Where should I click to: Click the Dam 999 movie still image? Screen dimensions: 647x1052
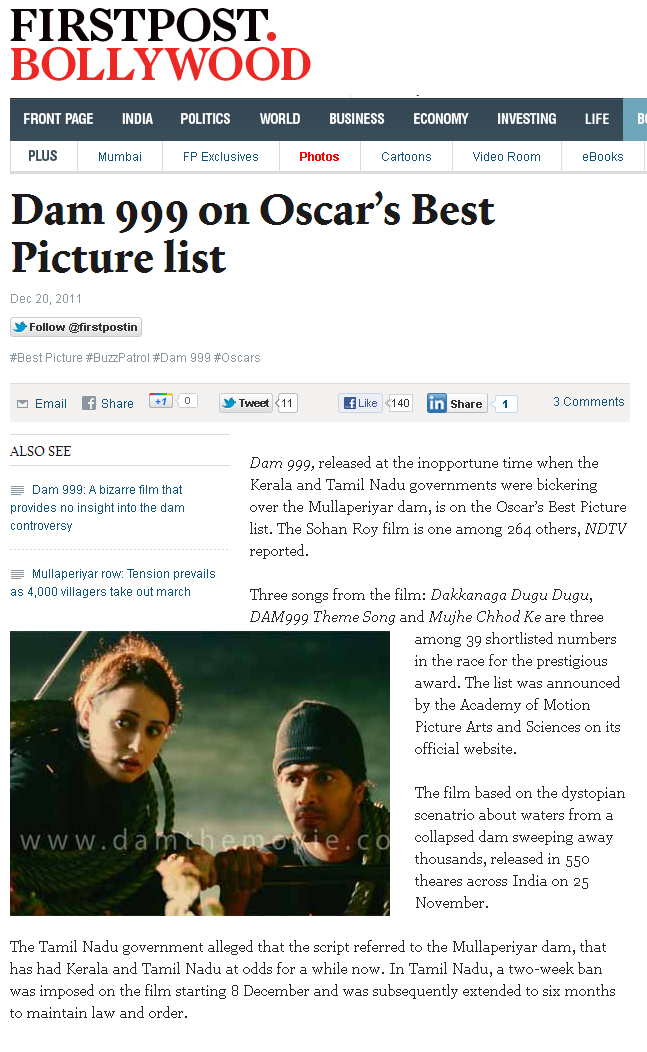[200, 773]
